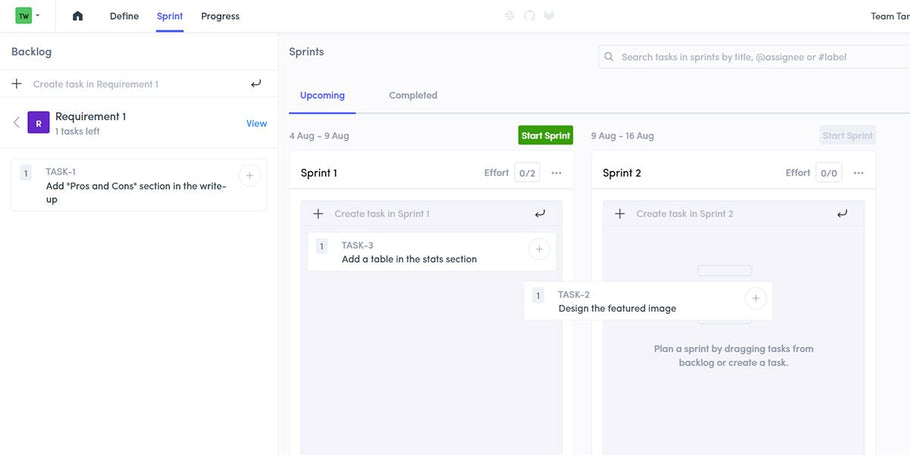
Task: Click the Sprint 2 effort 0/0 box
Action: 829,173
